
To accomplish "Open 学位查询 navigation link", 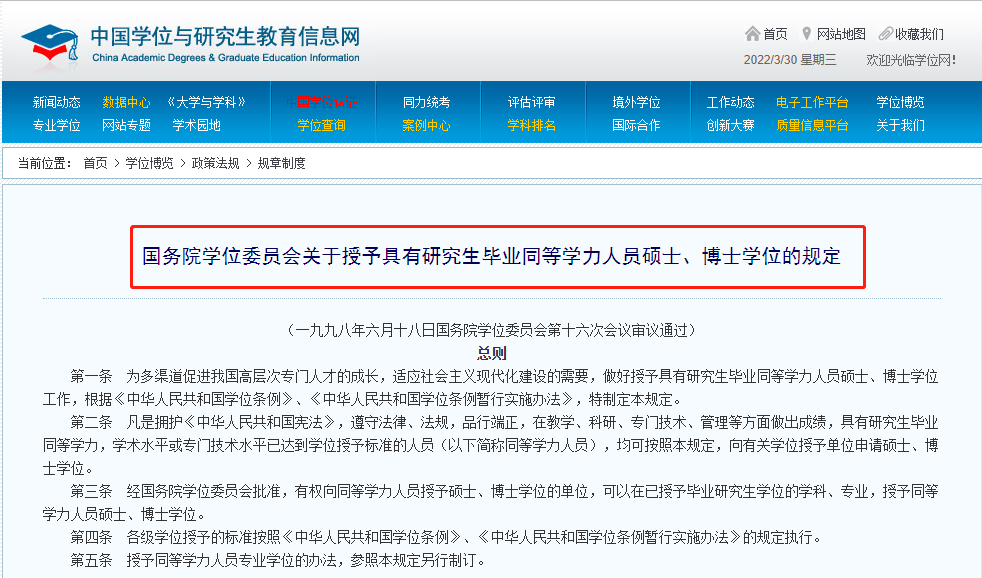I will 321,125.
